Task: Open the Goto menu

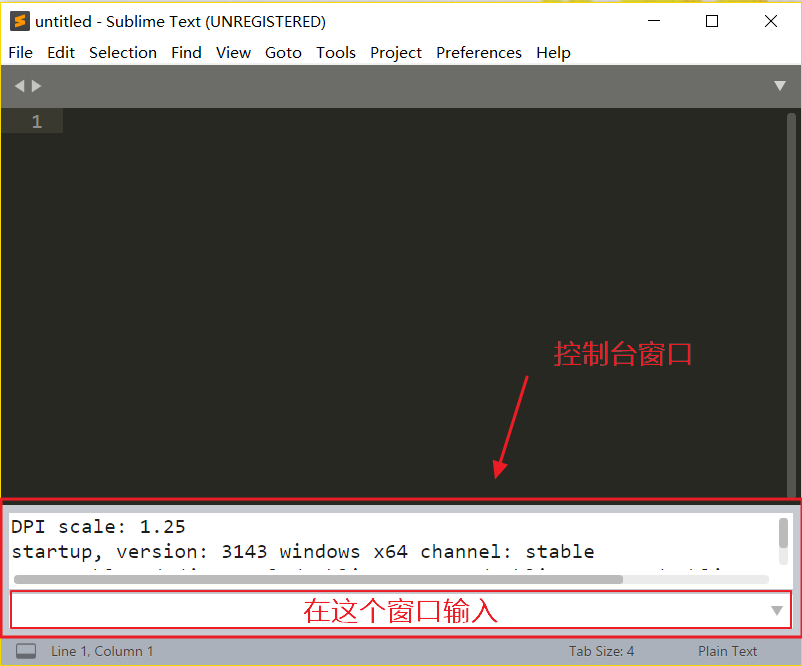Action: tap(283, 53)
